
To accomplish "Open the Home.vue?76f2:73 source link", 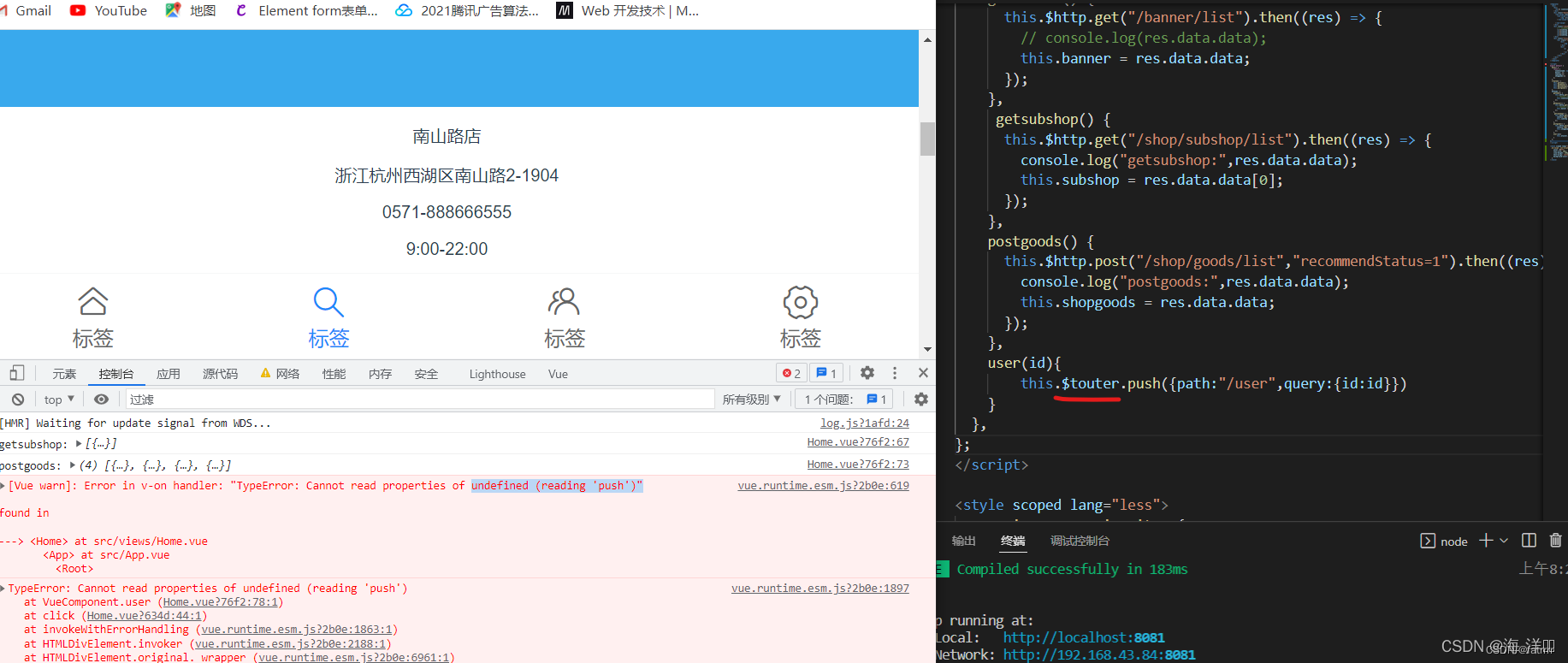I will click(x=858, y=465).
